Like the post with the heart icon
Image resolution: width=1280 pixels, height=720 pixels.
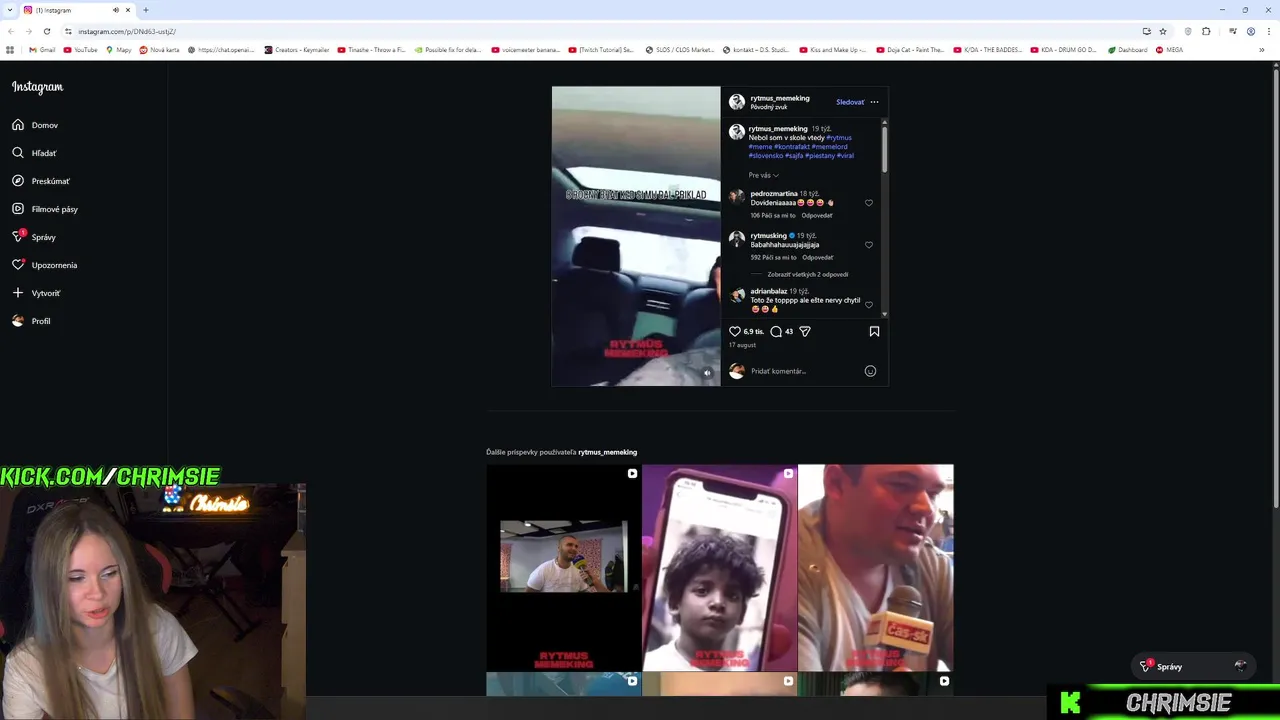(735, 331)
